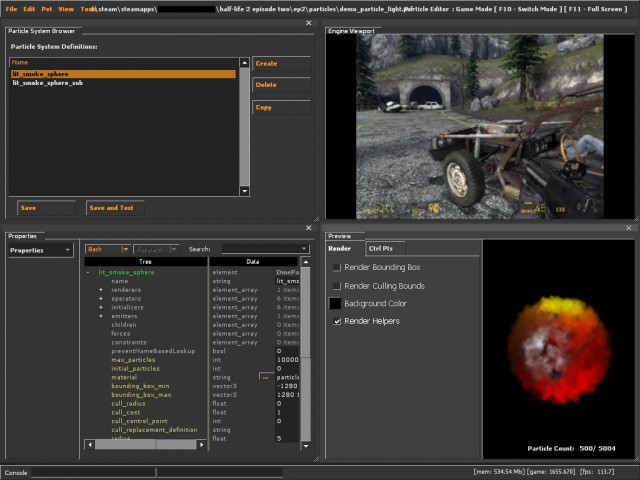Click the tree horizontal scrollbar
The height and width of the screenshot is (480, 640).
[x=146, y=444]
